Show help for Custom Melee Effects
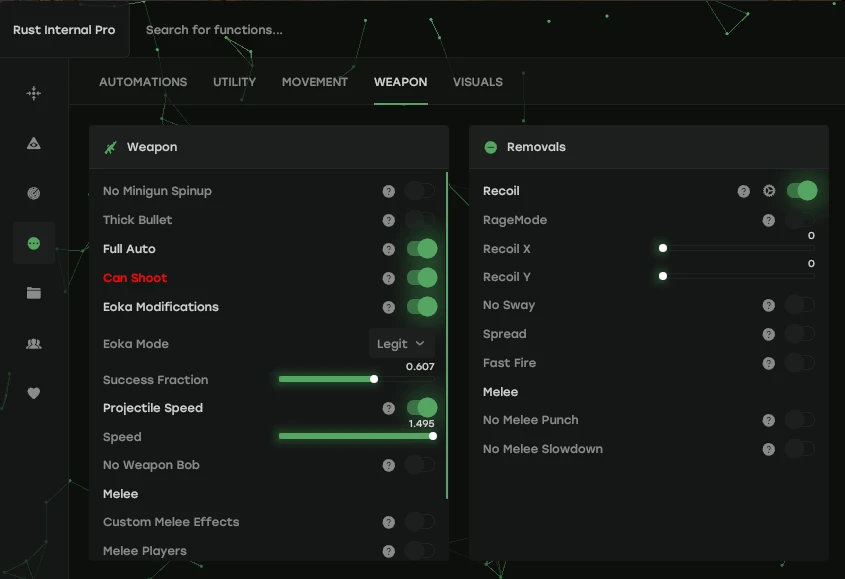Image resolution: width=845 pixels, height=579 pixels. click(389, 522)
